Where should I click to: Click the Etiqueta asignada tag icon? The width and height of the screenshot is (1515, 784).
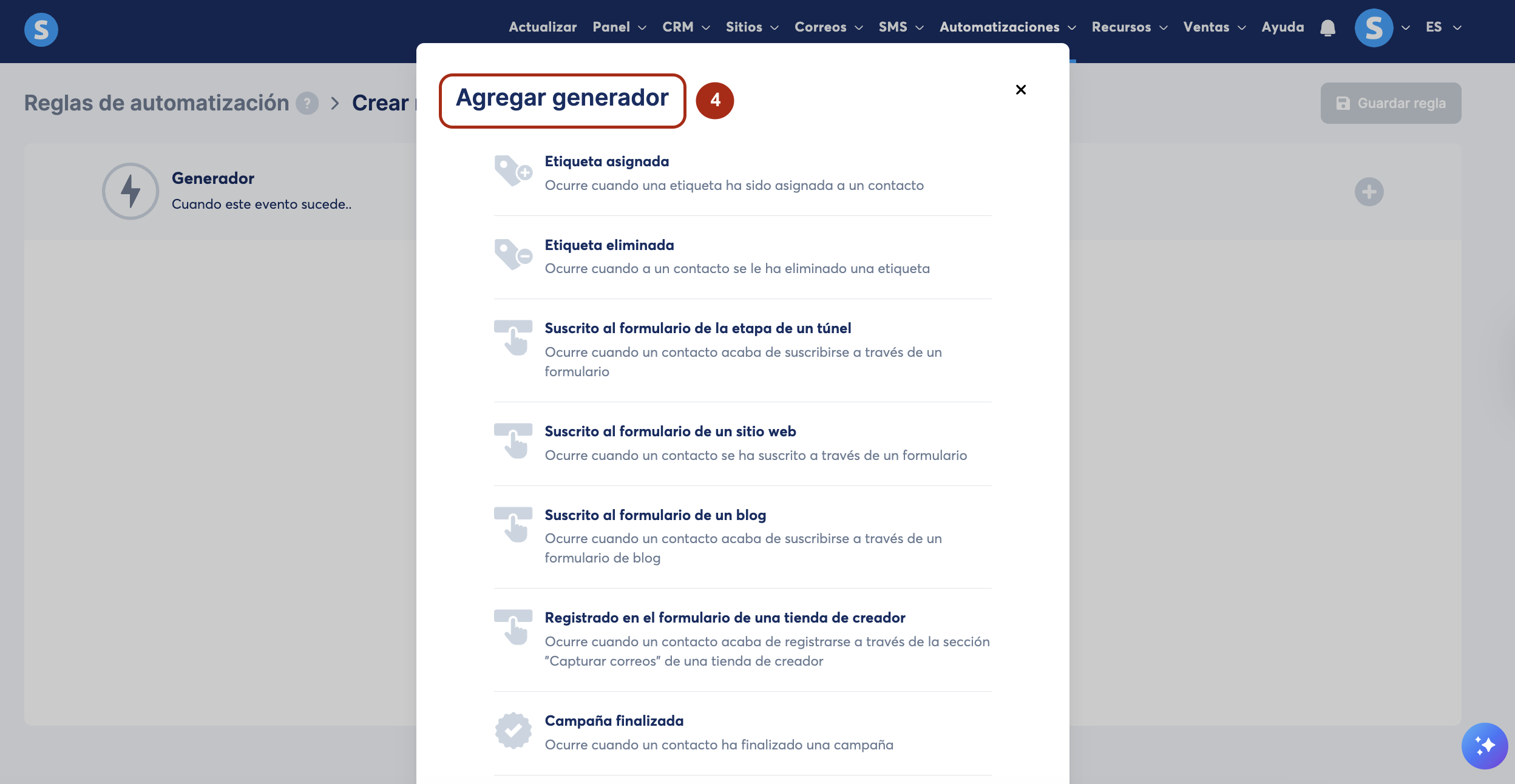pyautogui.click(x=513, y=171)
